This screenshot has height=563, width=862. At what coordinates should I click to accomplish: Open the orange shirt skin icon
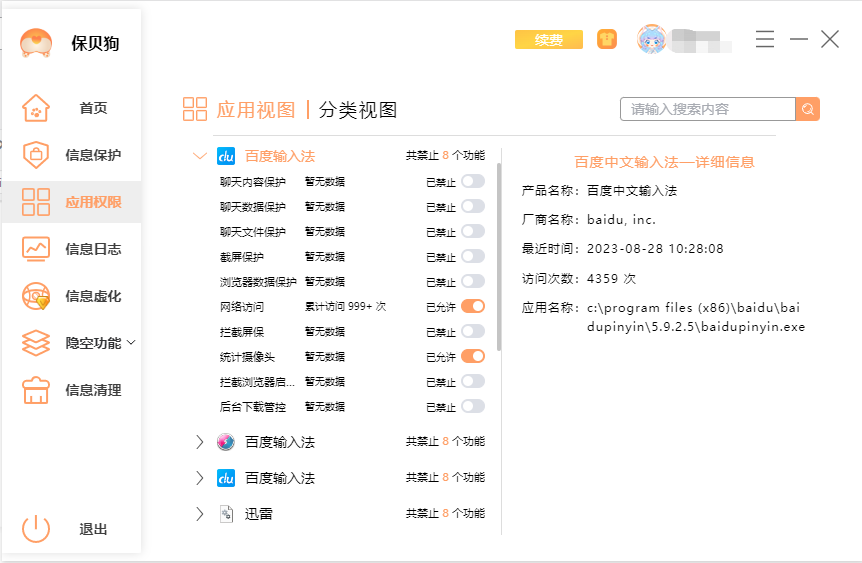[x=607, y=40]
